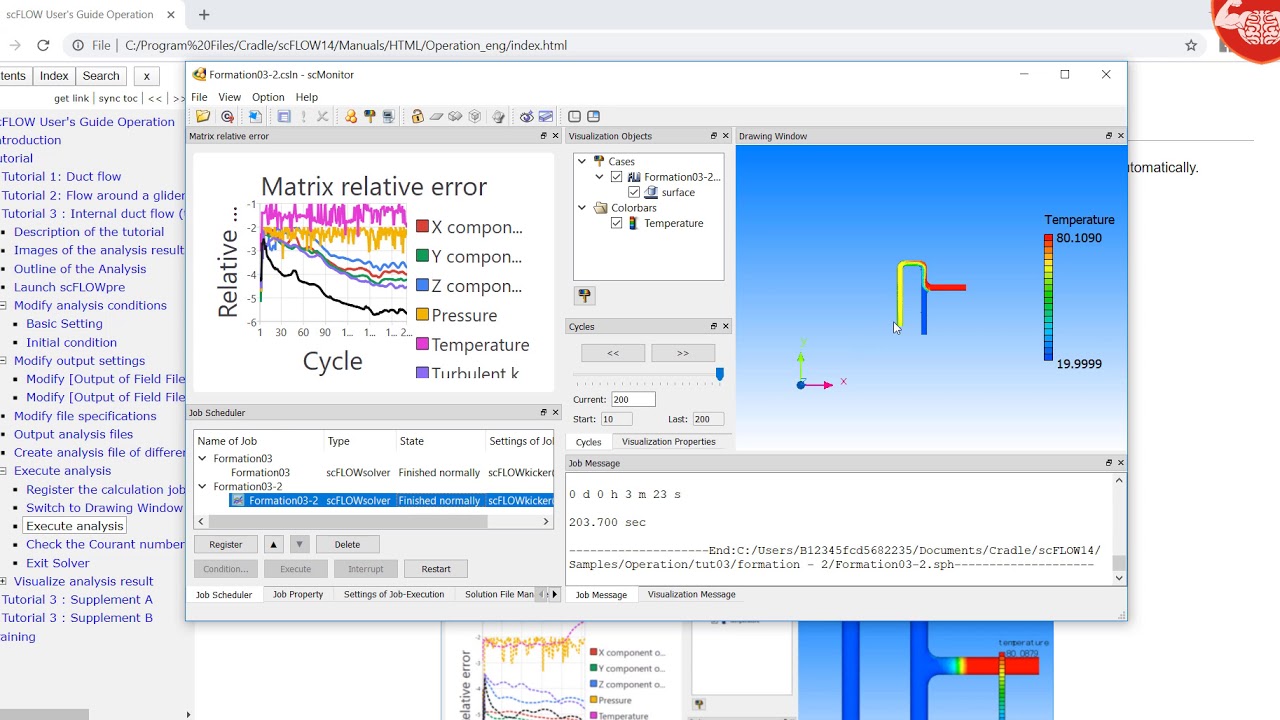Toggle the Temperature colorbar checkbox

click(617, 223)
